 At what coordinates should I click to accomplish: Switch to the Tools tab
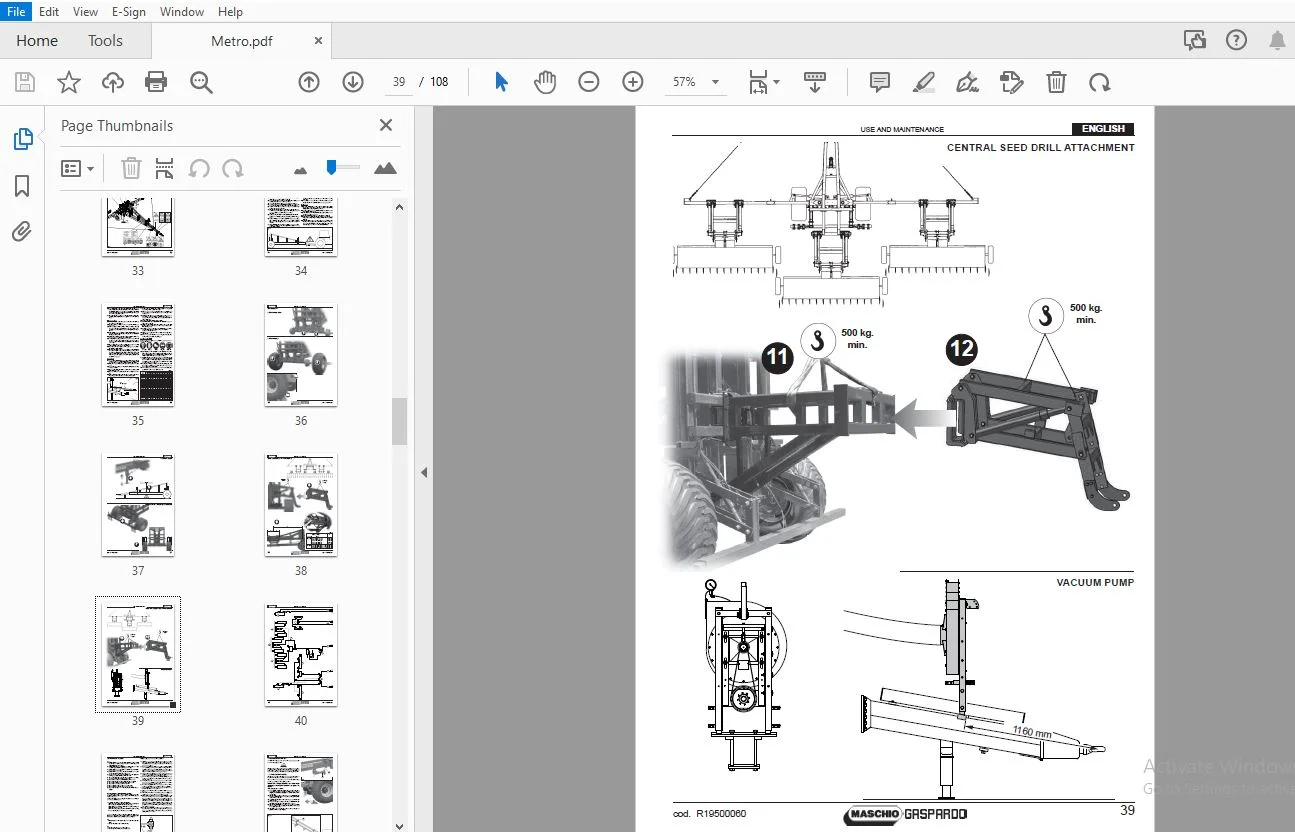105,41
